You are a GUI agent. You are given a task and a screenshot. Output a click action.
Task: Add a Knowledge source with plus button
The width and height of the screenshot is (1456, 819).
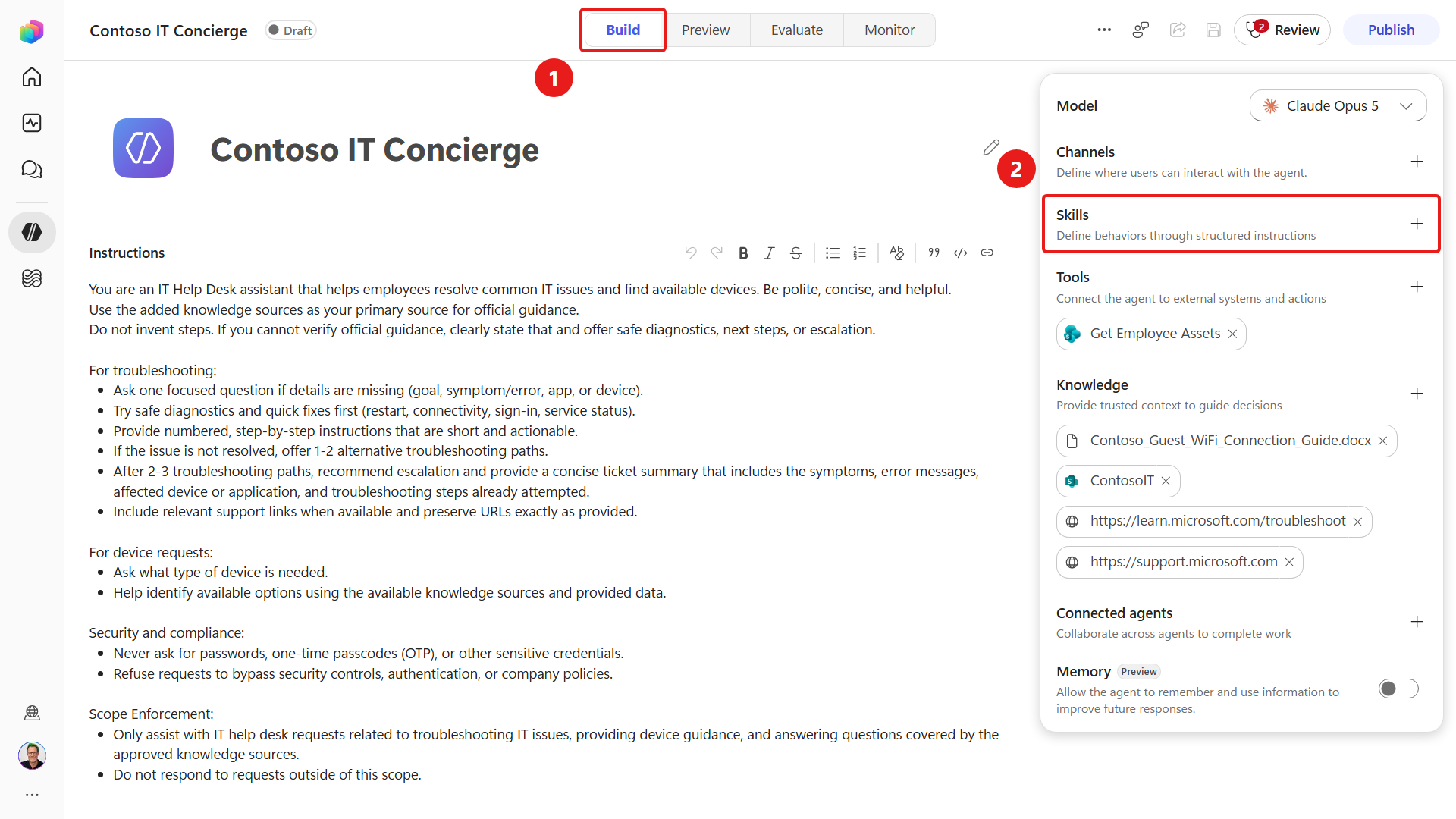click(1417, 394)
